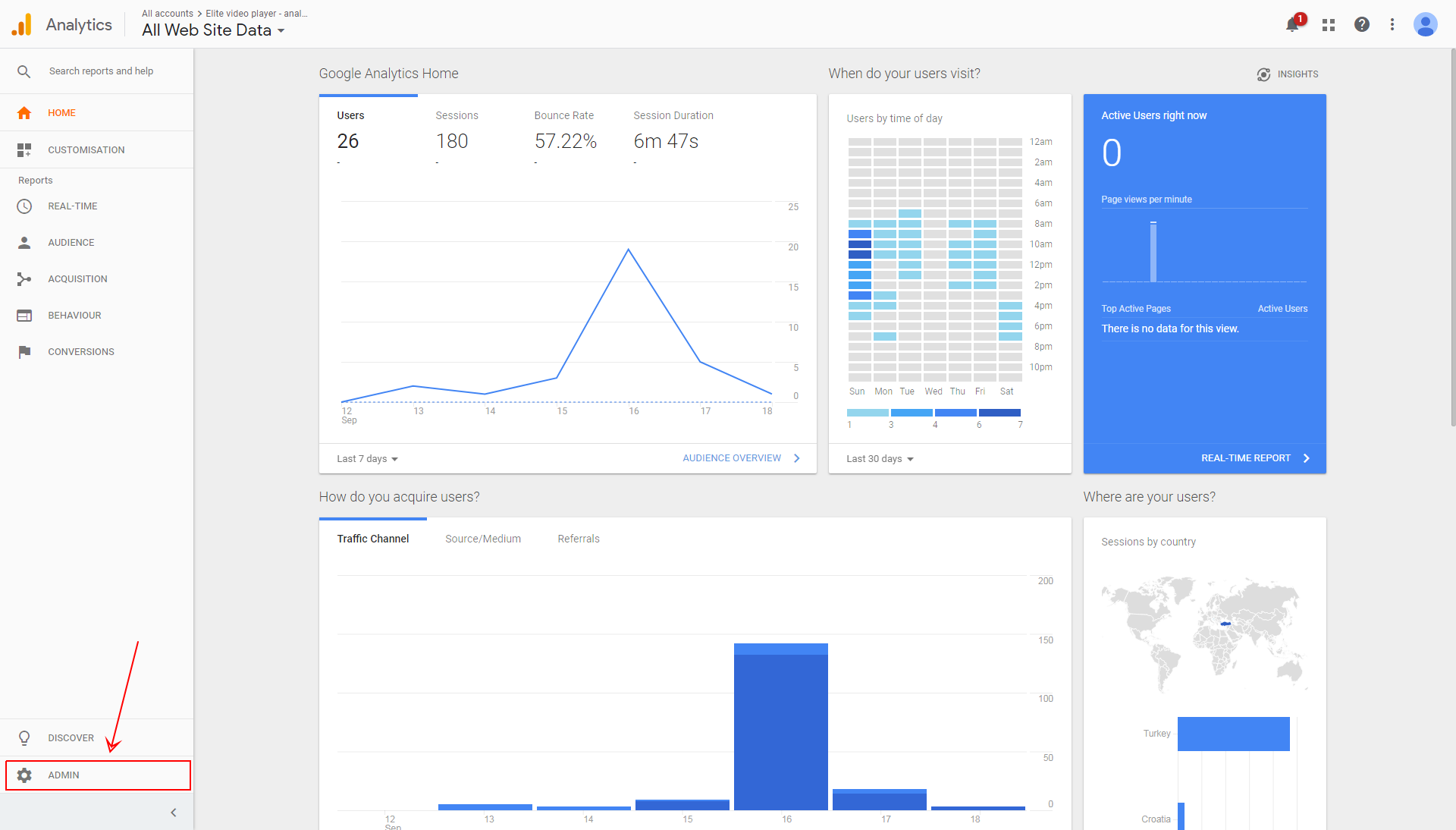Click the lightest blue heatmap legend swatch
The height and width of the screenshot is (830, 1456).
868,413
